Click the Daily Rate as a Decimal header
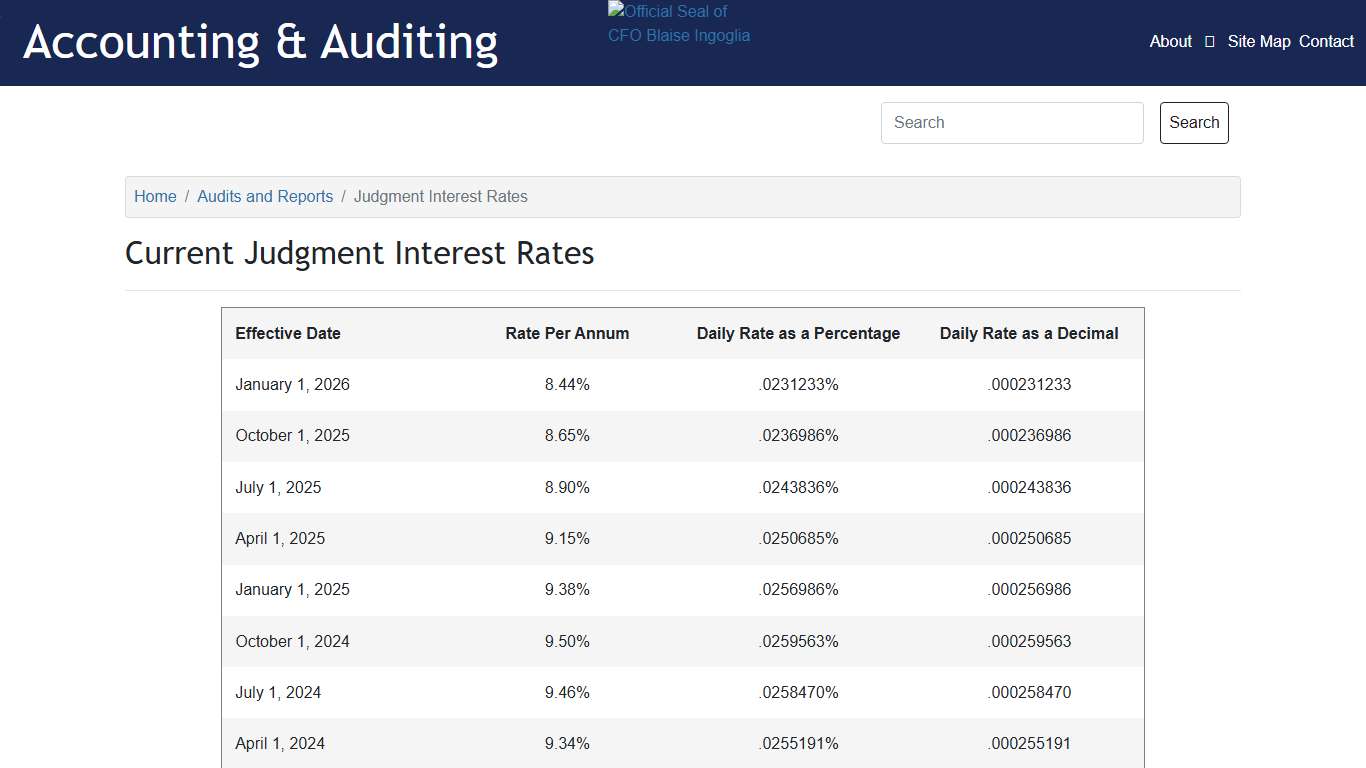 pos(1029,333)
